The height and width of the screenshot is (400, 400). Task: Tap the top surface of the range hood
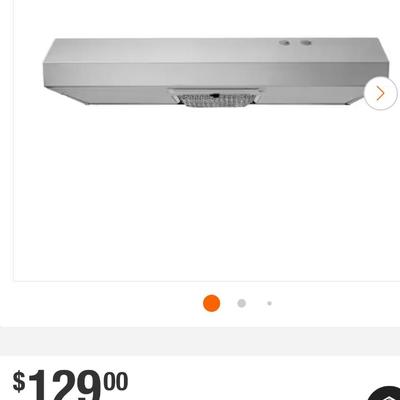coord(216,49)
